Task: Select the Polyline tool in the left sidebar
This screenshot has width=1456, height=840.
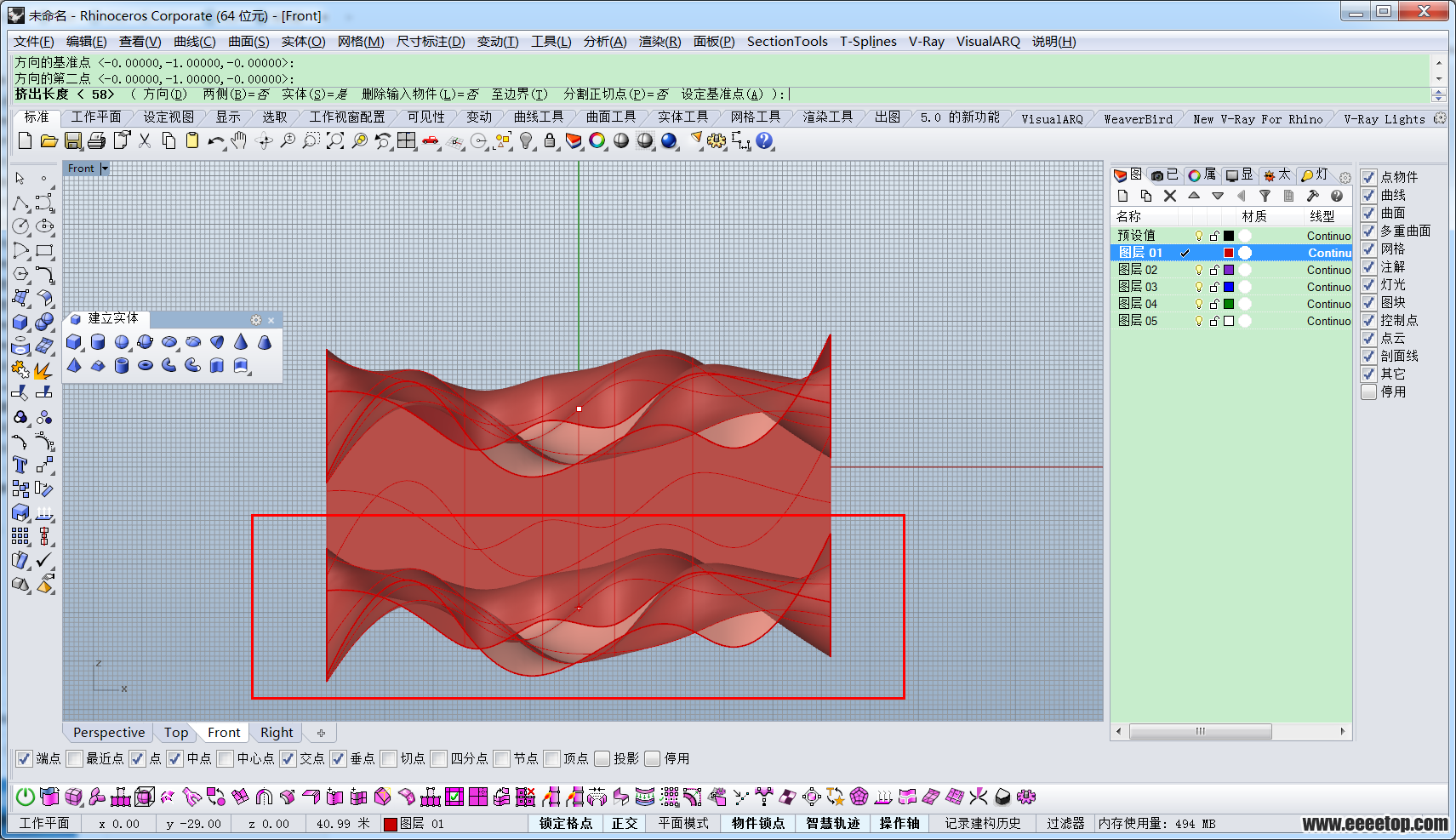Action: (x=20, y=203)
